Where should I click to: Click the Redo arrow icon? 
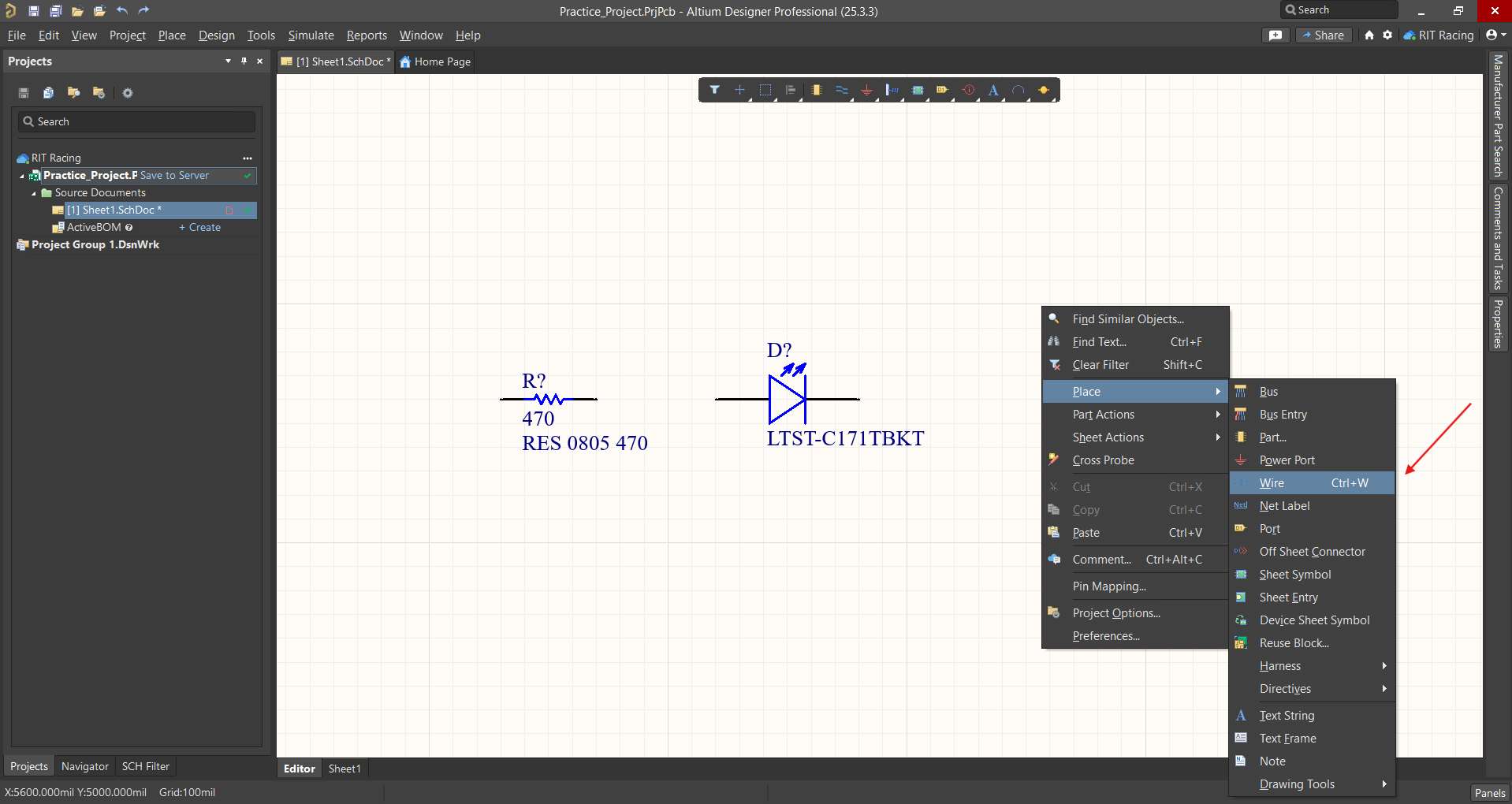143,11
